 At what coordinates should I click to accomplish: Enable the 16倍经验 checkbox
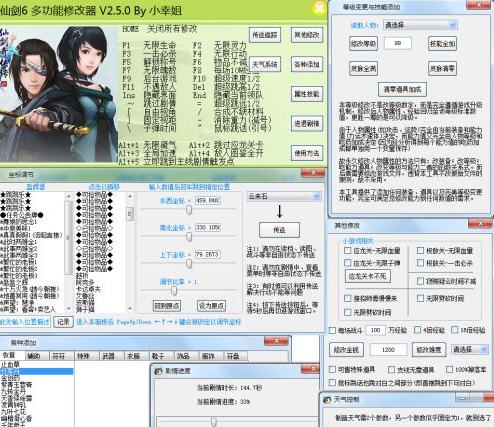(x=454, y=330)
